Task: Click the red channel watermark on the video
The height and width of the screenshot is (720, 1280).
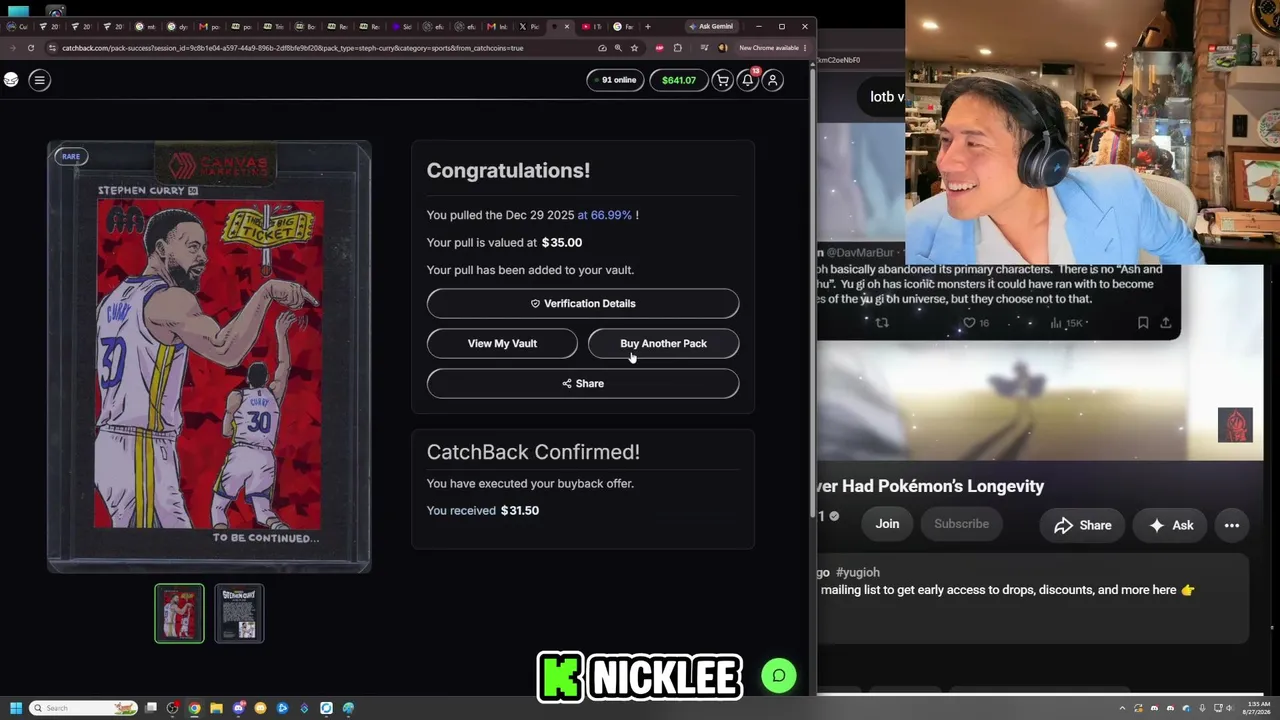Action: pos(1235,425)
